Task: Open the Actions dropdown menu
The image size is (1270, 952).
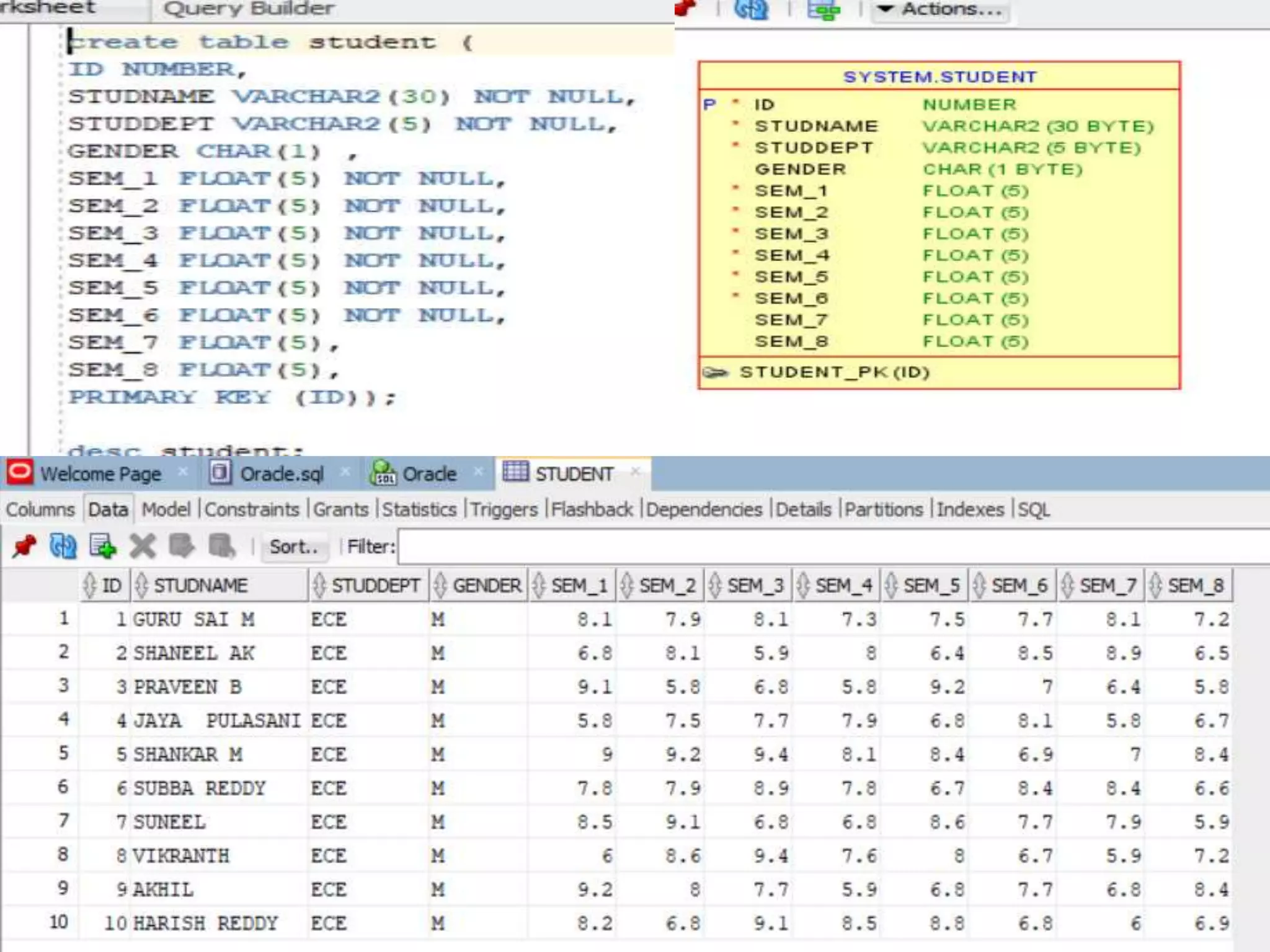Action: tap(940, 10)
